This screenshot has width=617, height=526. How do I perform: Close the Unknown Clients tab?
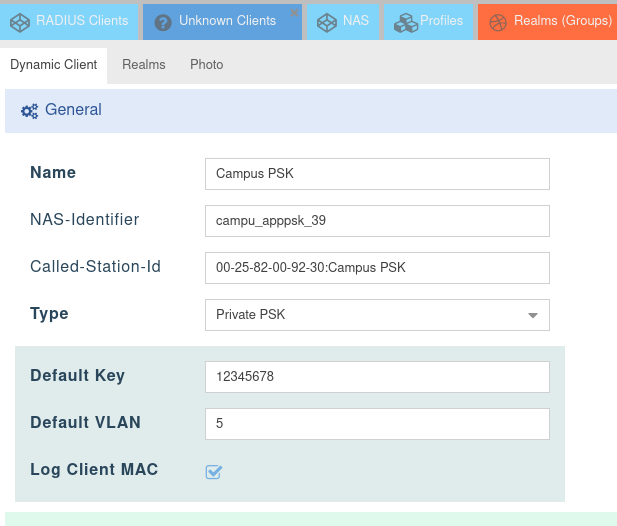click(294, 13)
